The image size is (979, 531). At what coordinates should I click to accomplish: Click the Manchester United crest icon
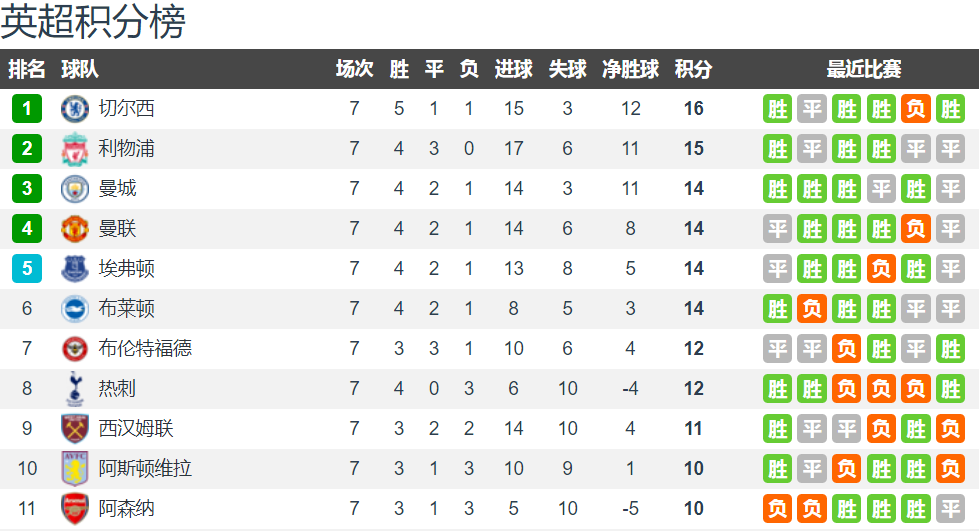click(75, 229)
